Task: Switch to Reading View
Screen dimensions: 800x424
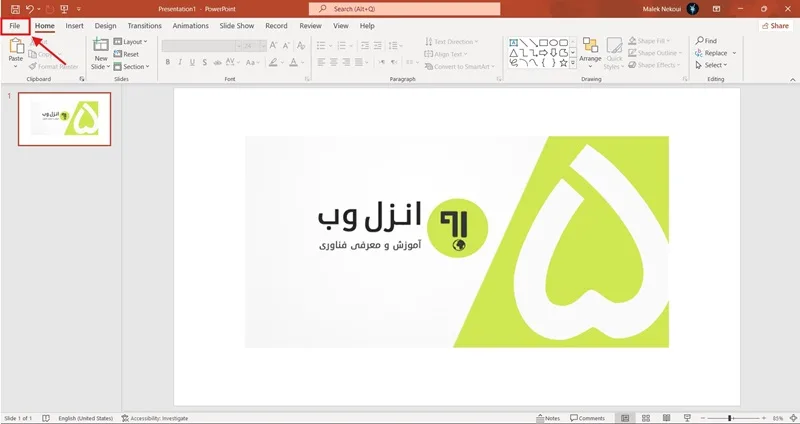Action: 666,418
